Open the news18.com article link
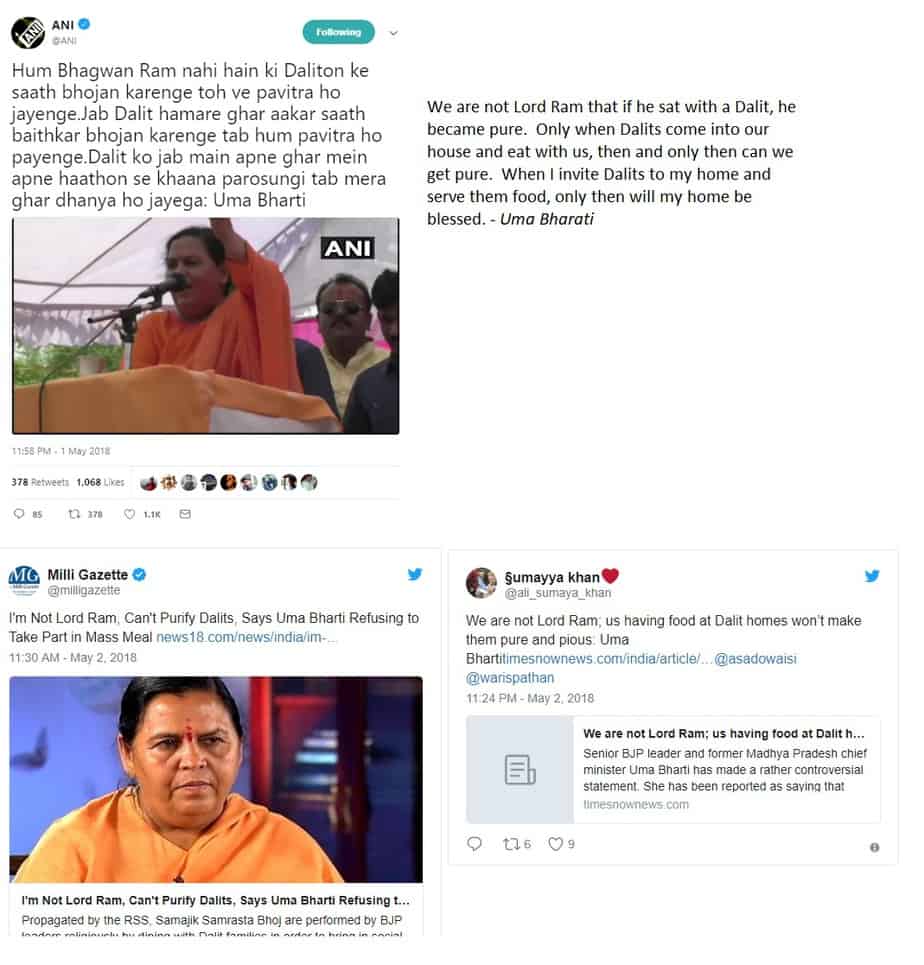 (x=246, y=637)
